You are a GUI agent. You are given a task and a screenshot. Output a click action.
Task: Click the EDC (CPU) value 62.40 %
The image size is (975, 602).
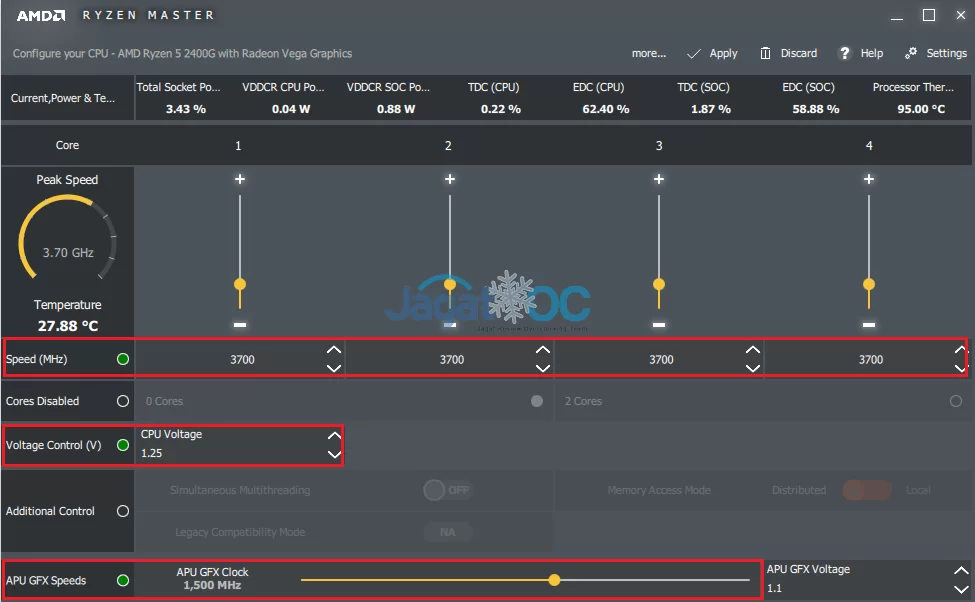pos(606,109)
